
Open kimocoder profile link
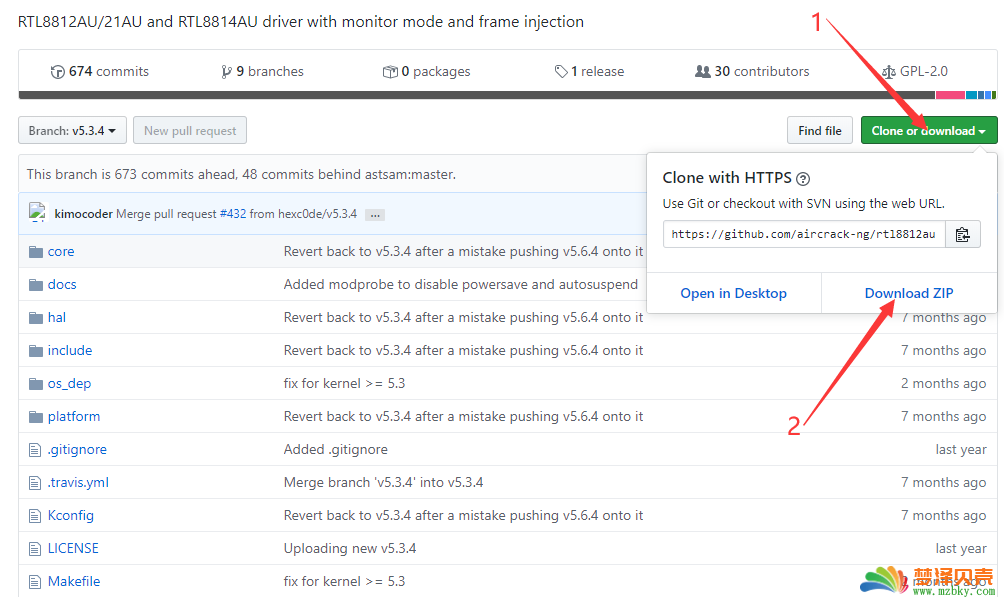coord(83,214)
